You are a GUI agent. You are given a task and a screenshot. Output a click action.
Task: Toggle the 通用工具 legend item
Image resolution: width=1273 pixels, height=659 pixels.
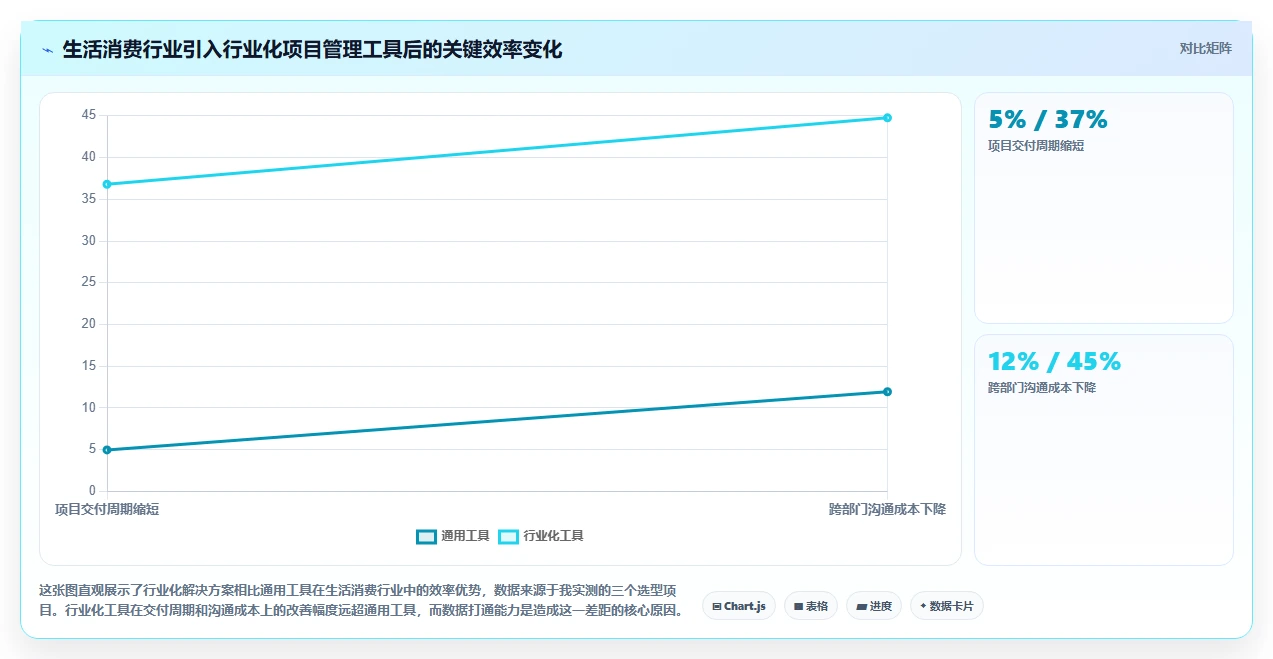(453, 536)
